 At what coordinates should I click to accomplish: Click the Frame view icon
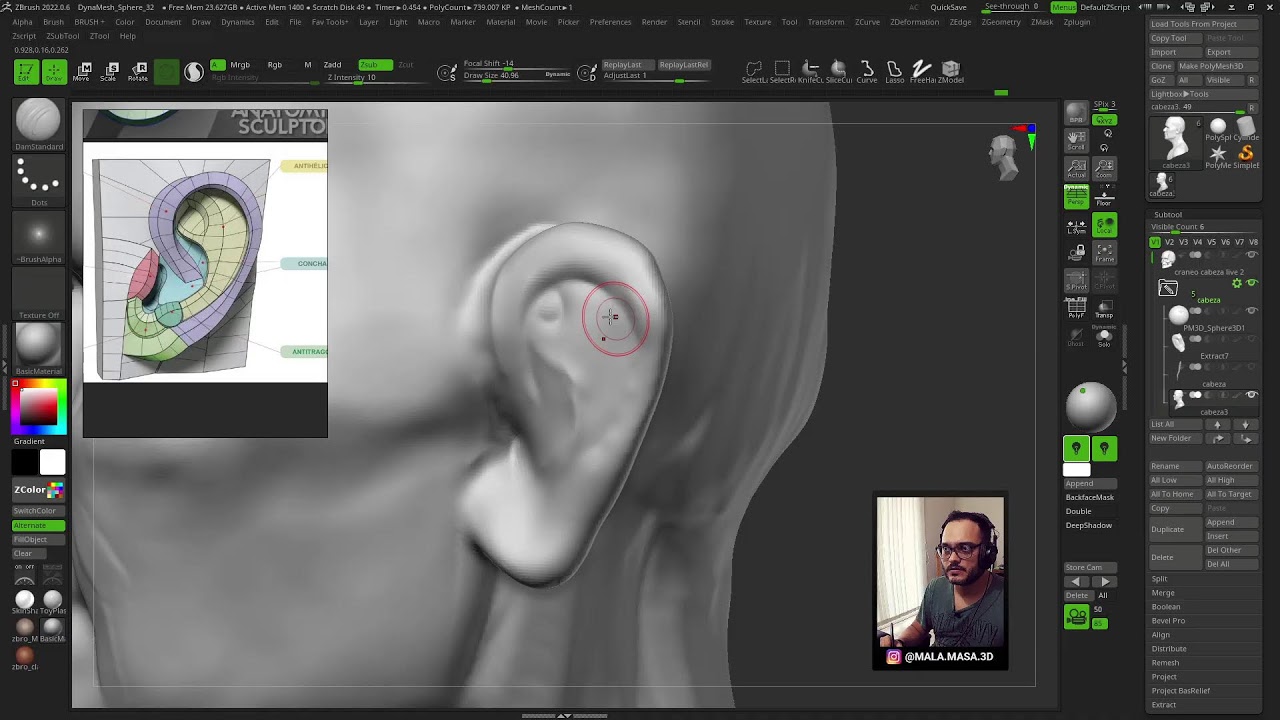(1104, 253)
